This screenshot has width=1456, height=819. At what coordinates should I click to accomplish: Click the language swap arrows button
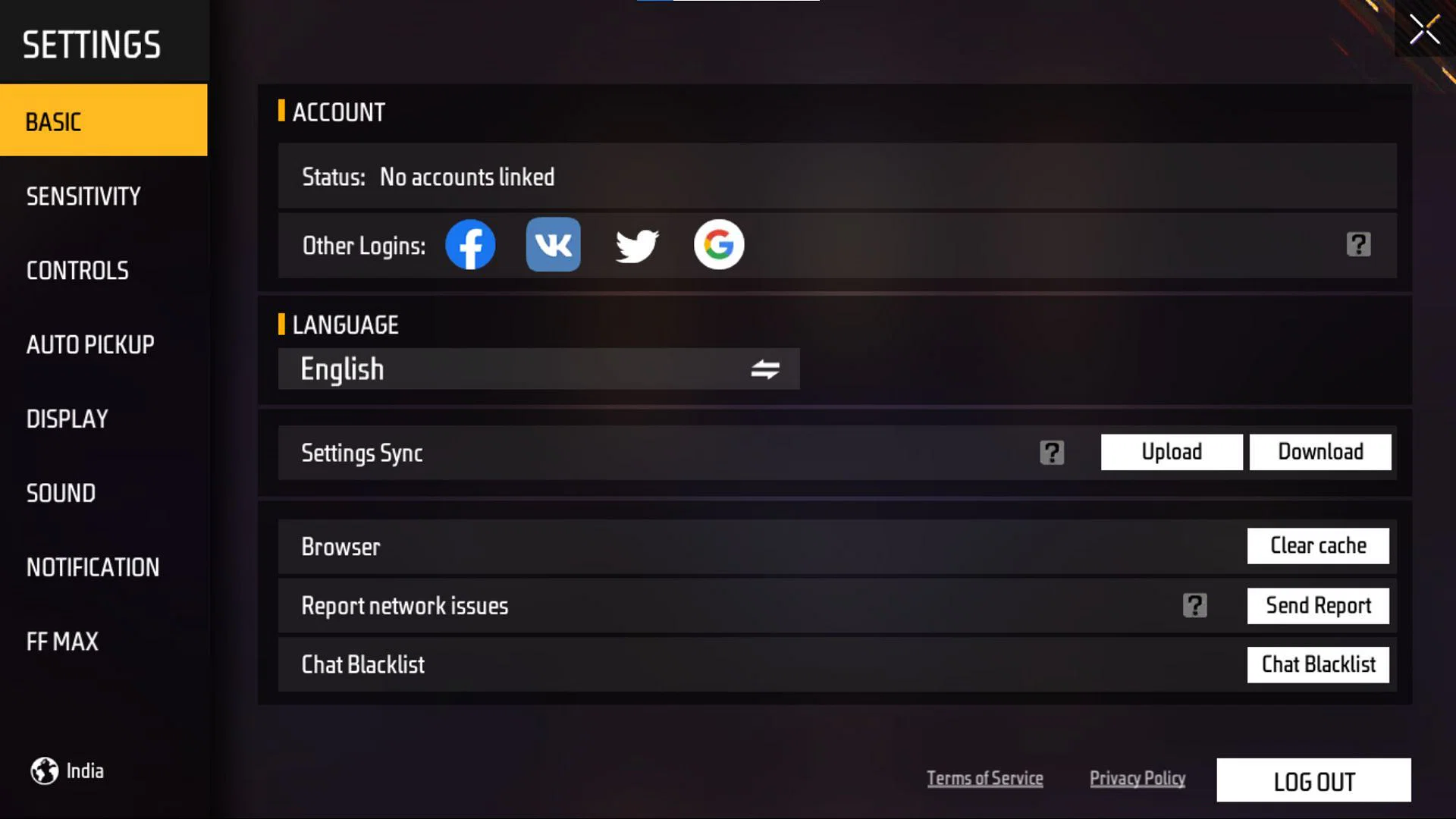point(764,368)
